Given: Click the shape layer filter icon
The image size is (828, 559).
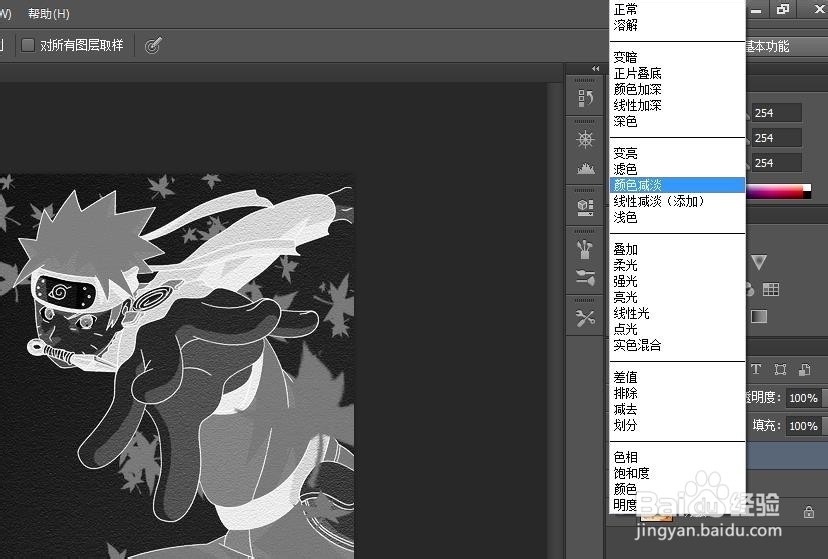Looking at the screenshot, I should (x=780, y=369).
